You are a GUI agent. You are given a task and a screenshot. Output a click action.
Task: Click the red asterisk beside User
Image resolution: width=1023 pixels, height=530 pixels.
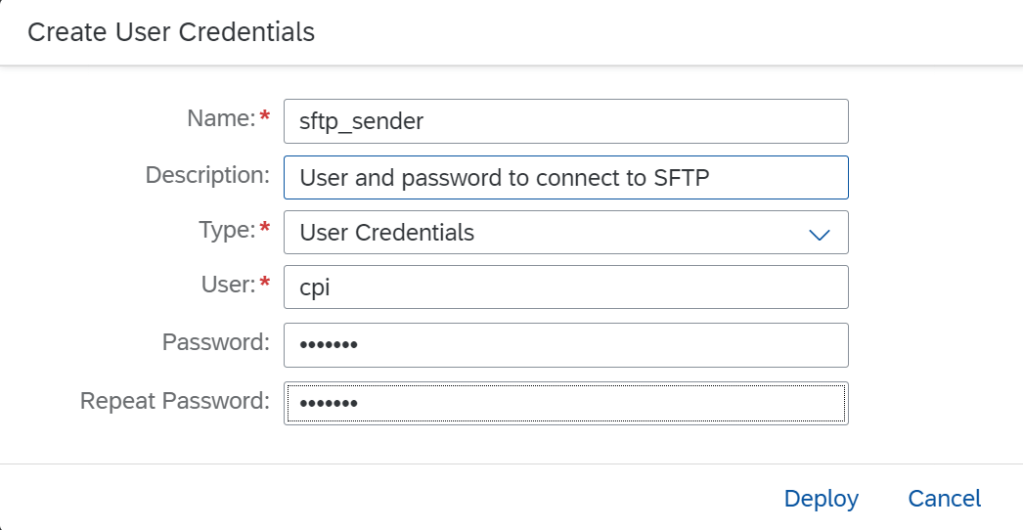pos(265,285)
